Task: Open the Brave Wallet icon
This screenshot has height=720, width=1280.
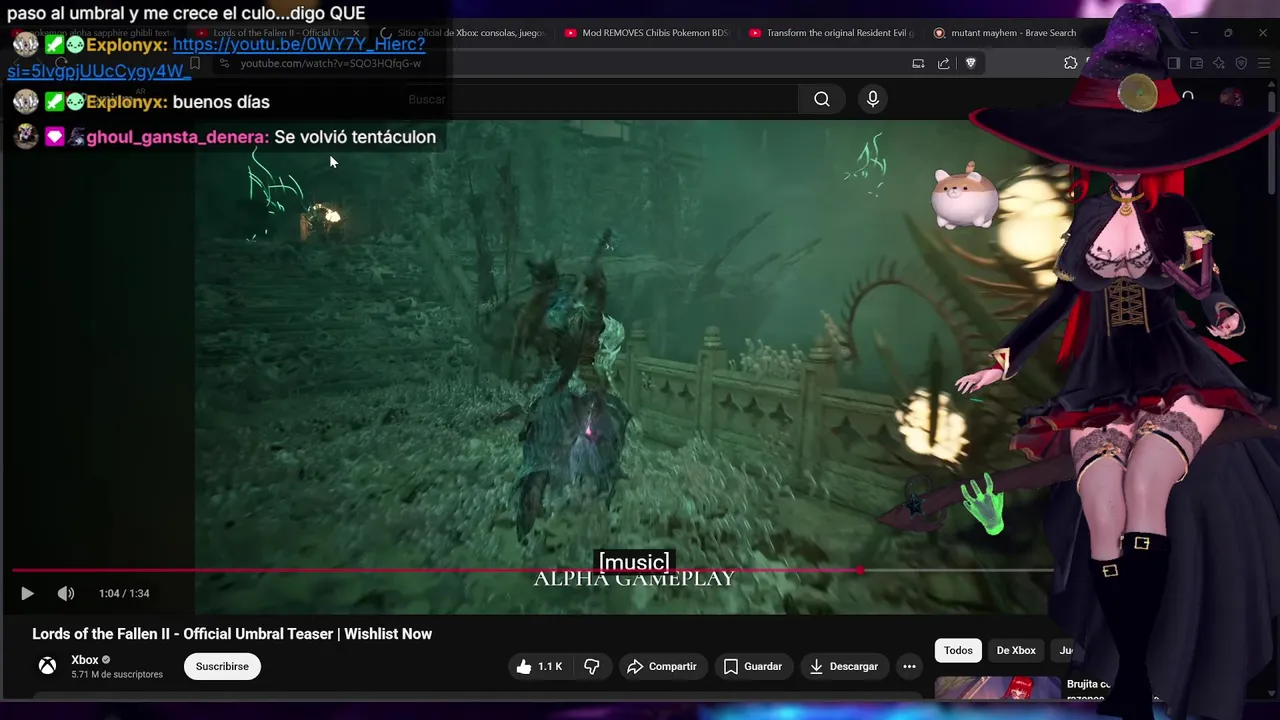Action: pos(1196,63)
